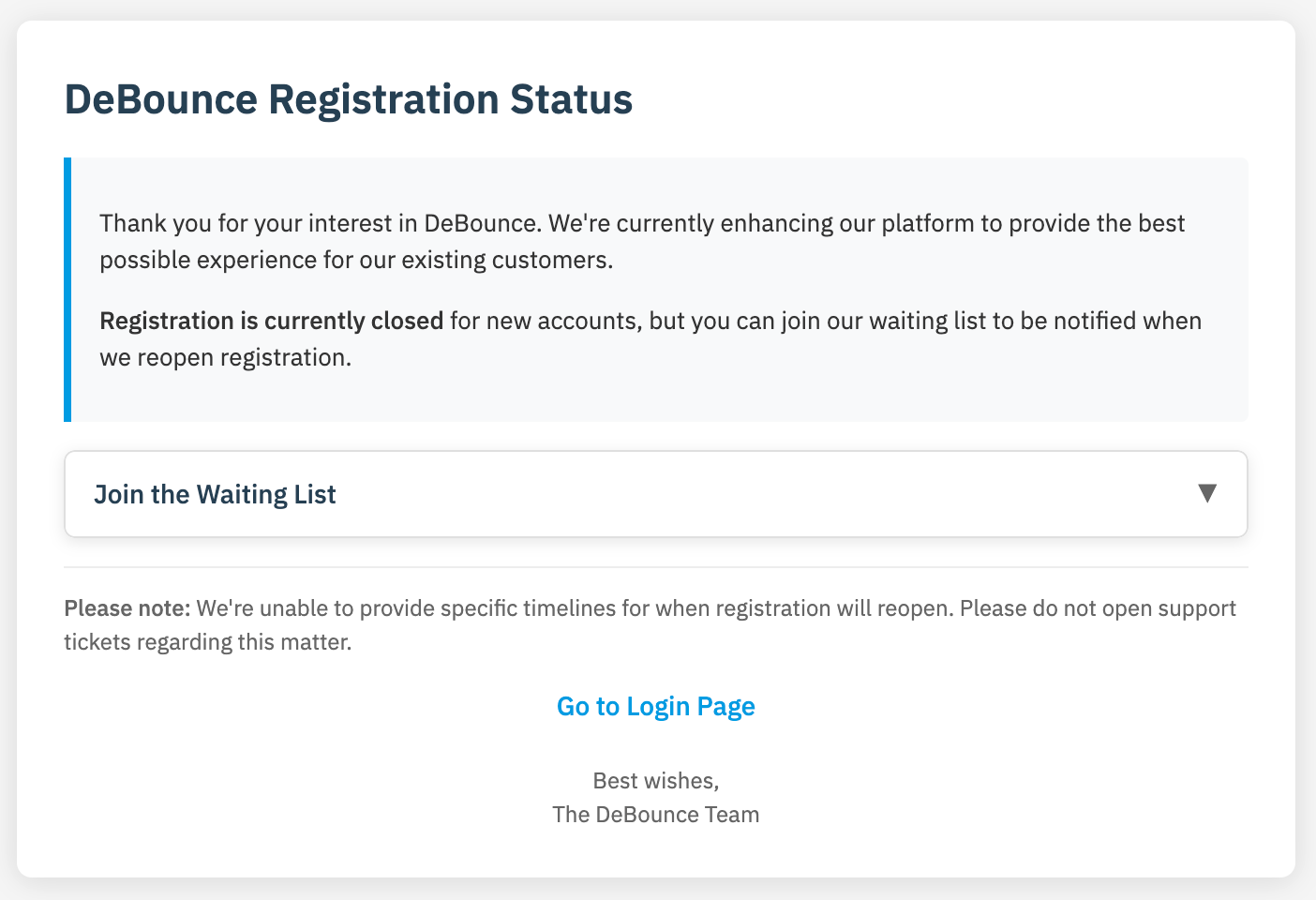Expand the Join the Waiting List section
The height and width of the screenshot is (900, 1316).
tap(216, 494)
